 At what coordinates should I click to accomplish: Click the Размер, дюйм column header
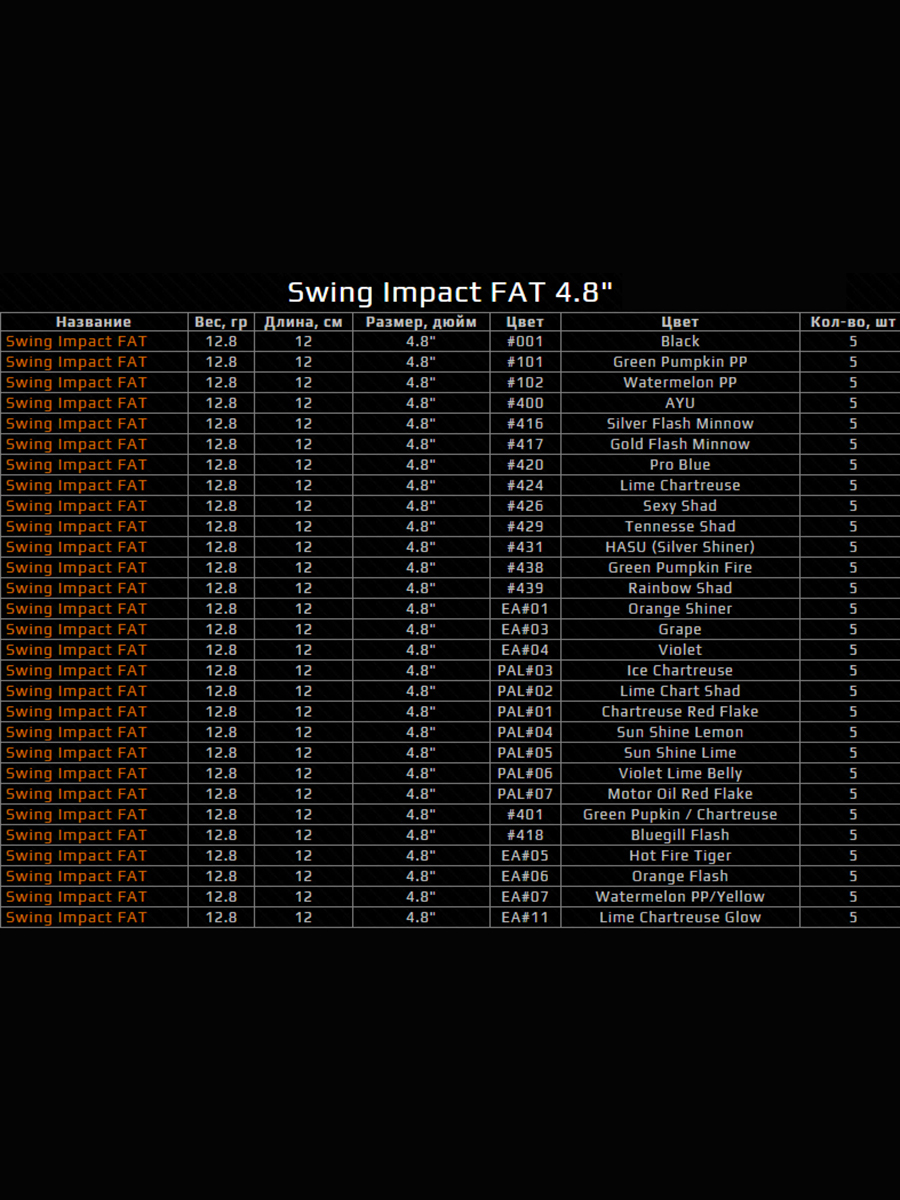[x=421, y=322]
